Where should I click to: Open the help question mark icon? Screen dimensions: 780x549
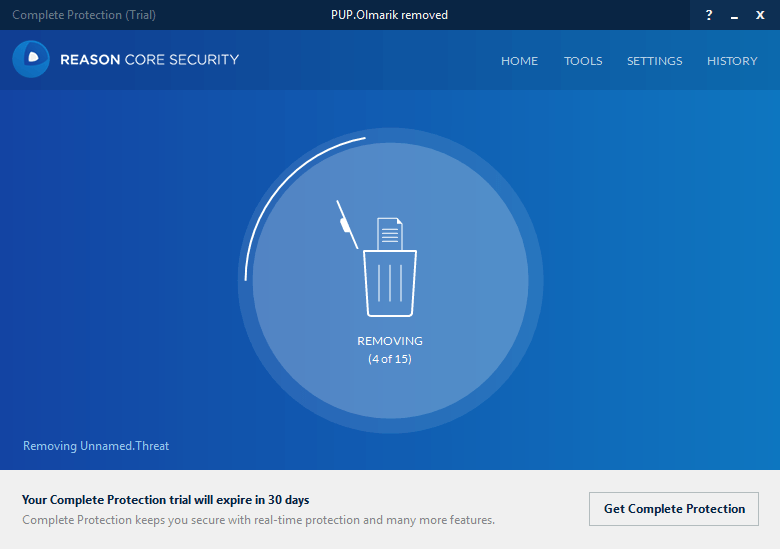[x=709, y=15]
